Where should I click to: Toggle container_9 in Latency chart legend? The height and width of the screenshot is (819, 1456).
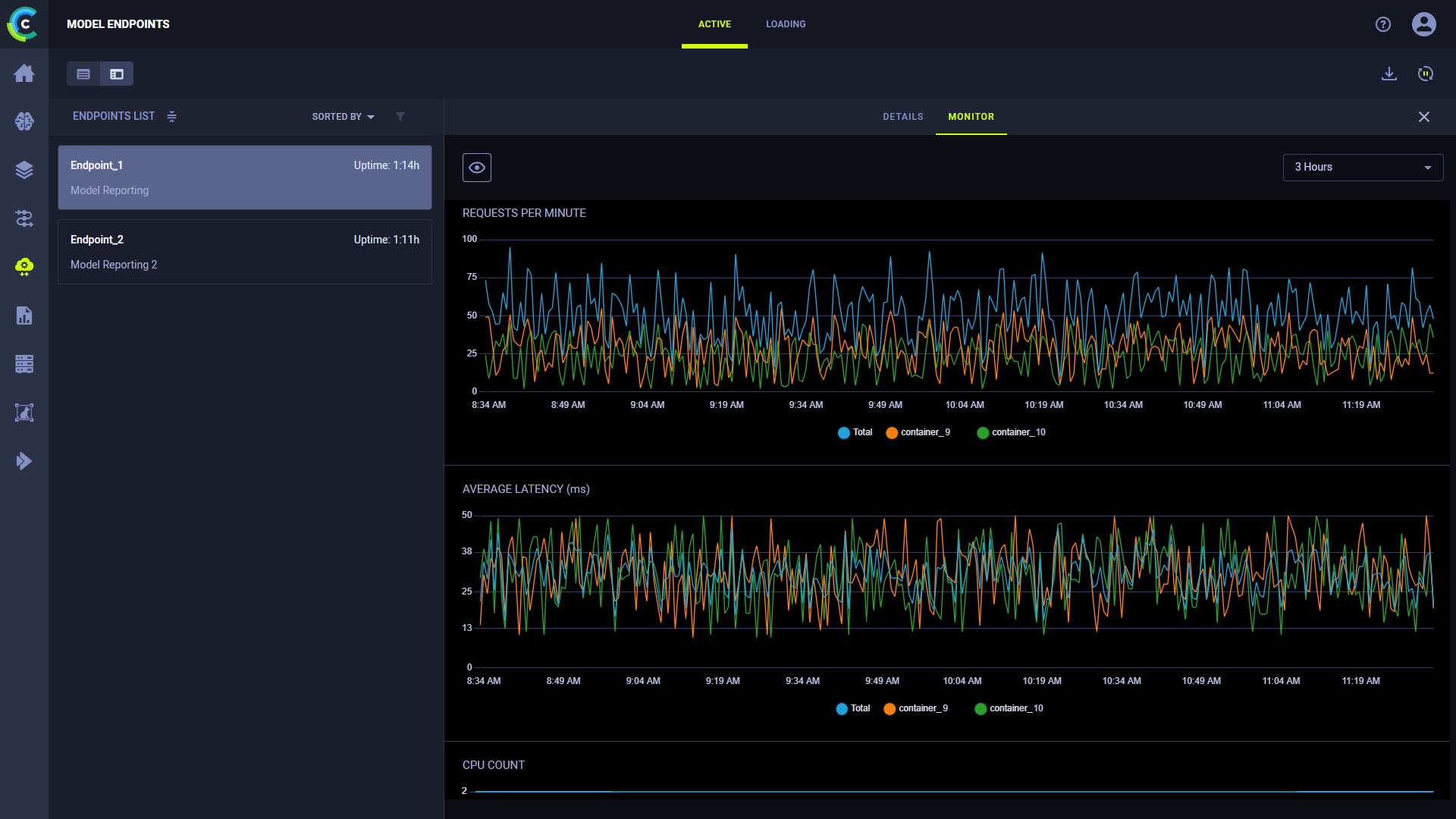point(916,708)
